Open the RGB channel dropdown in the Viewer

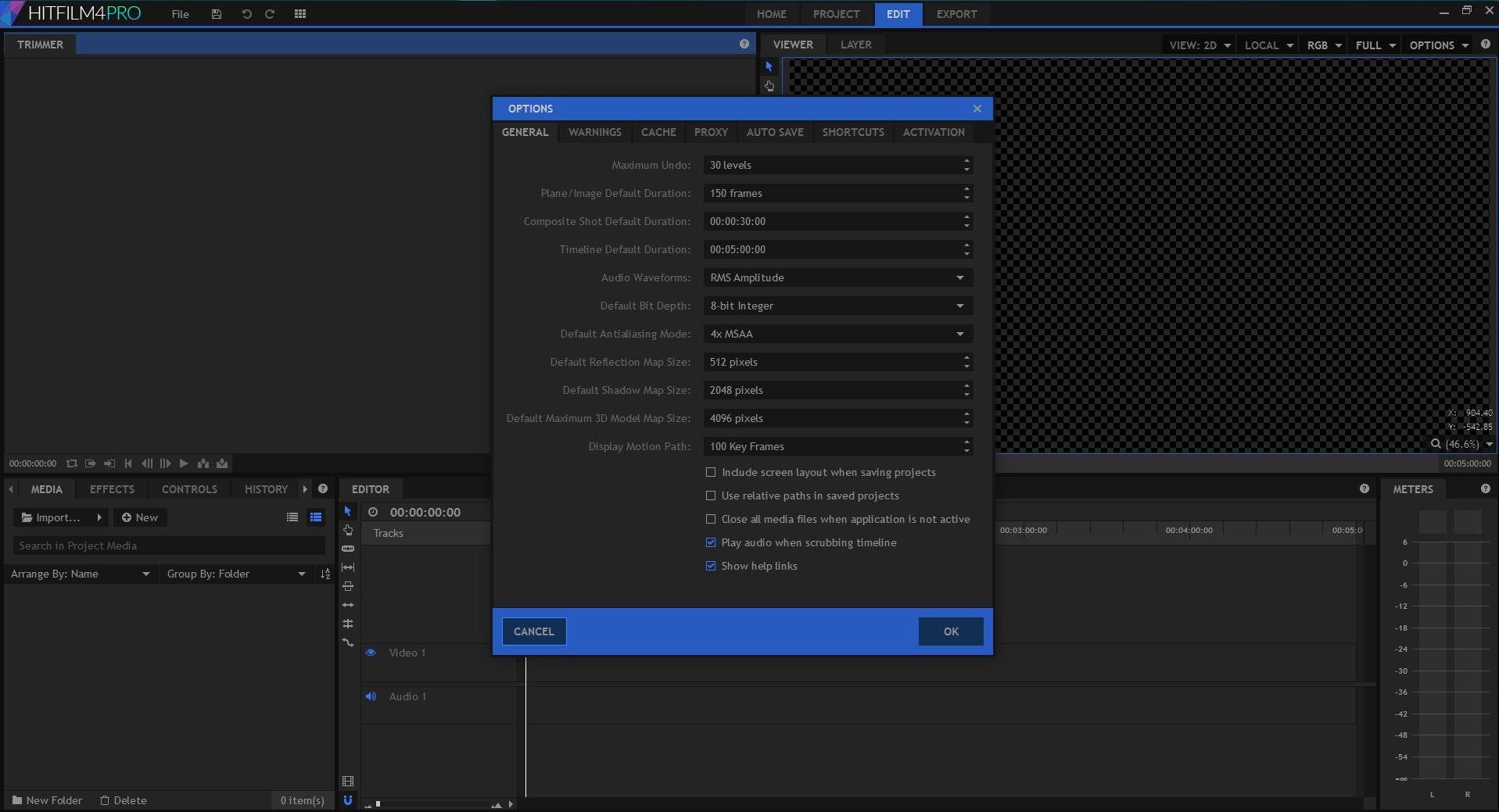point(1324,45)
